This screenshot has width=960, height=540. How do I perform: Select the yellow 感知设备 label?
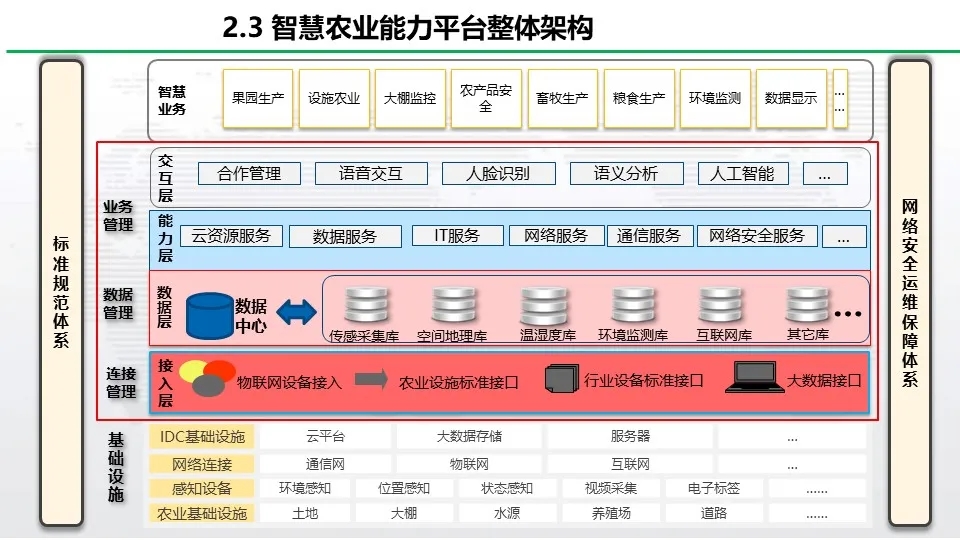(202, 489)
